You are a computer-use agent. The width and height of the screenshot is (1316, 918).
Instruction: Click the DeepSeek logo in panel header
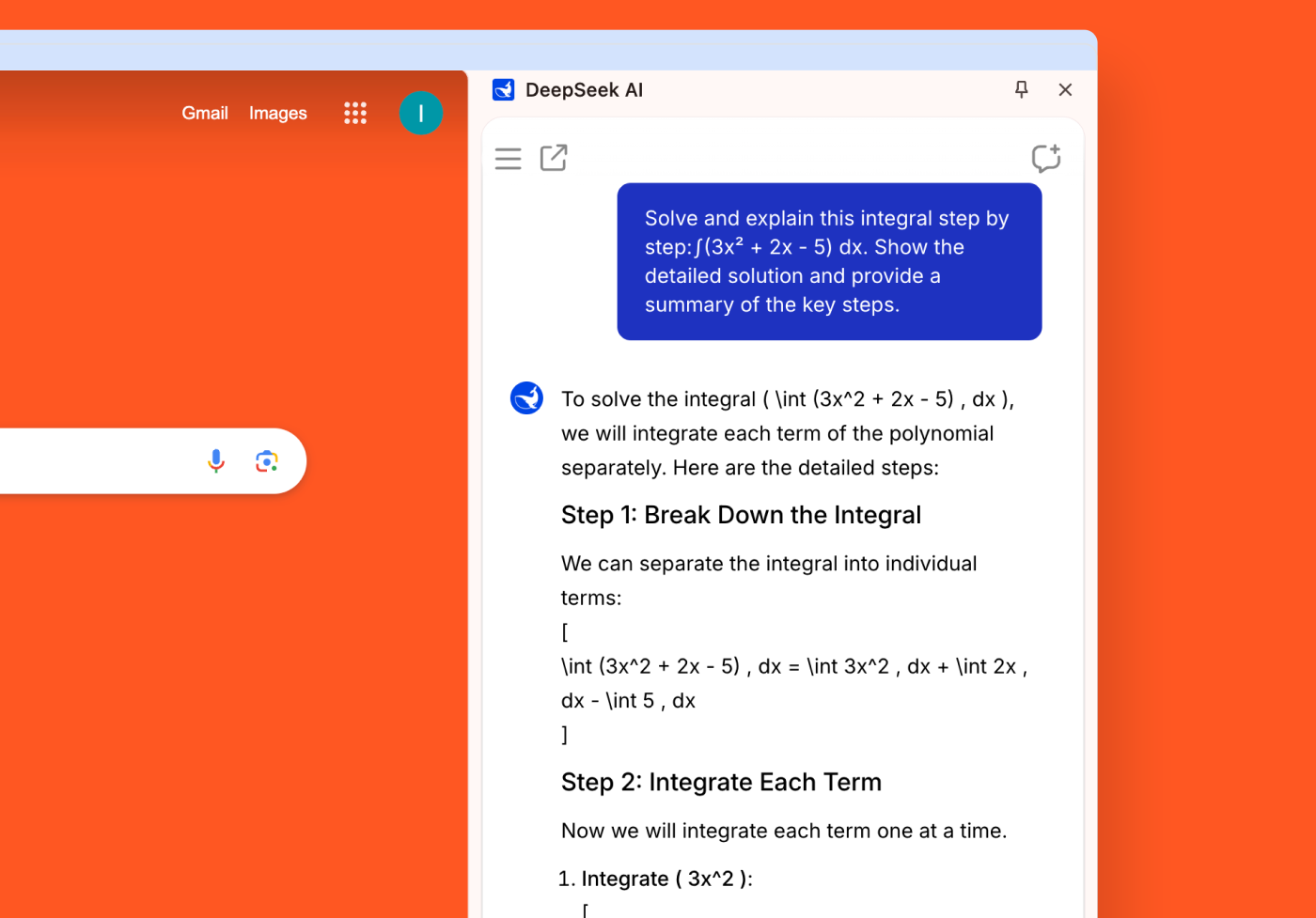pos(504,90)
